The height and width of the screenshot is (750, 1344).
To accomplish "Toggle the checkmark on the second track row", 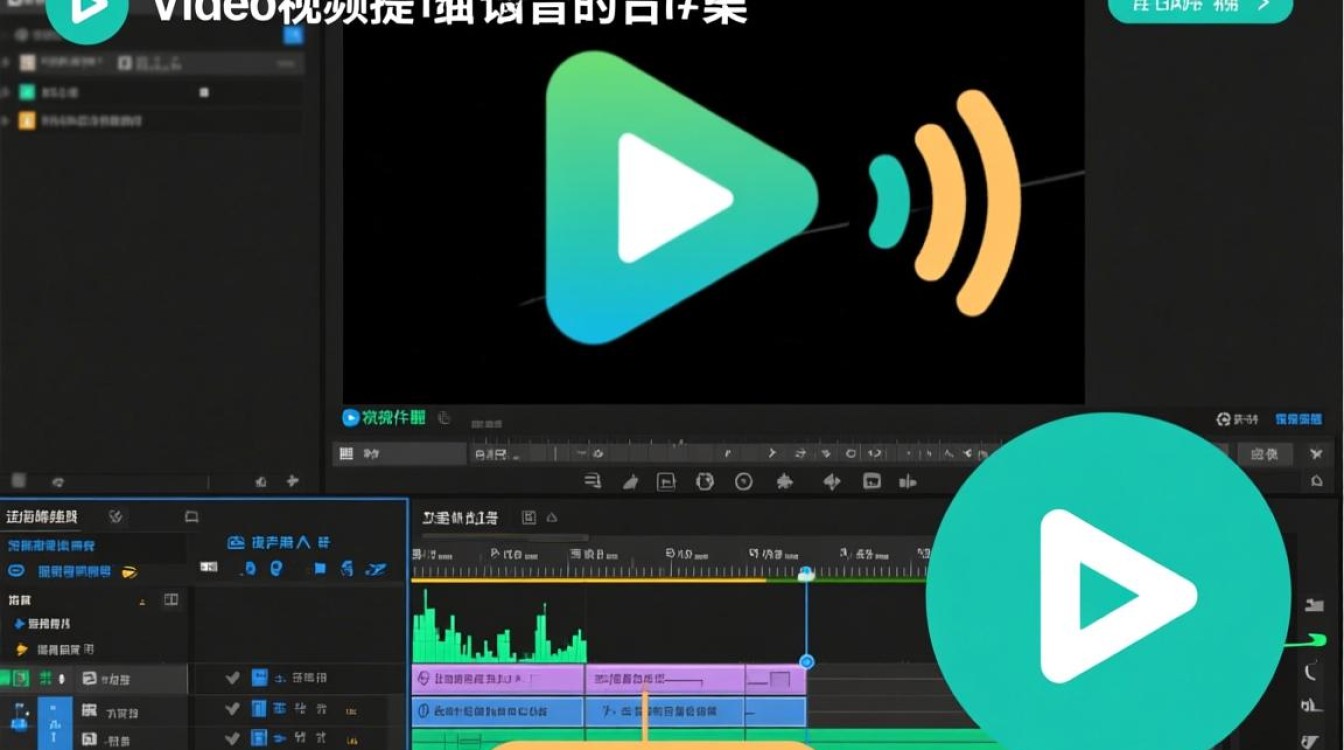I will coord(232,709).
